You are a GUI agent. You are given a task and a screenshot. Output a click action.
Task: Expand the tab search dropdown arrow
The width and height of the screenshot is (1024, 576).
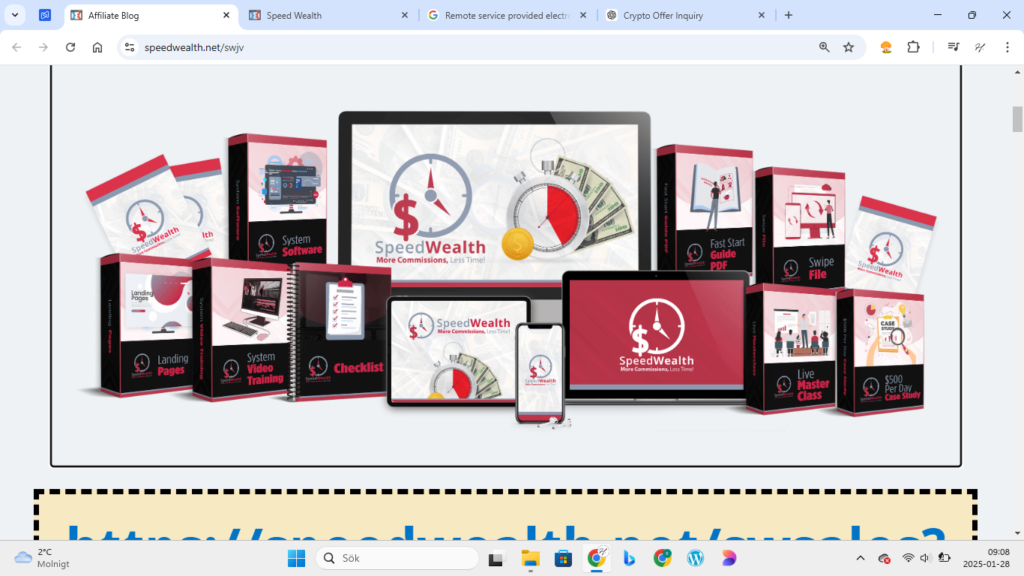[14, 15]
